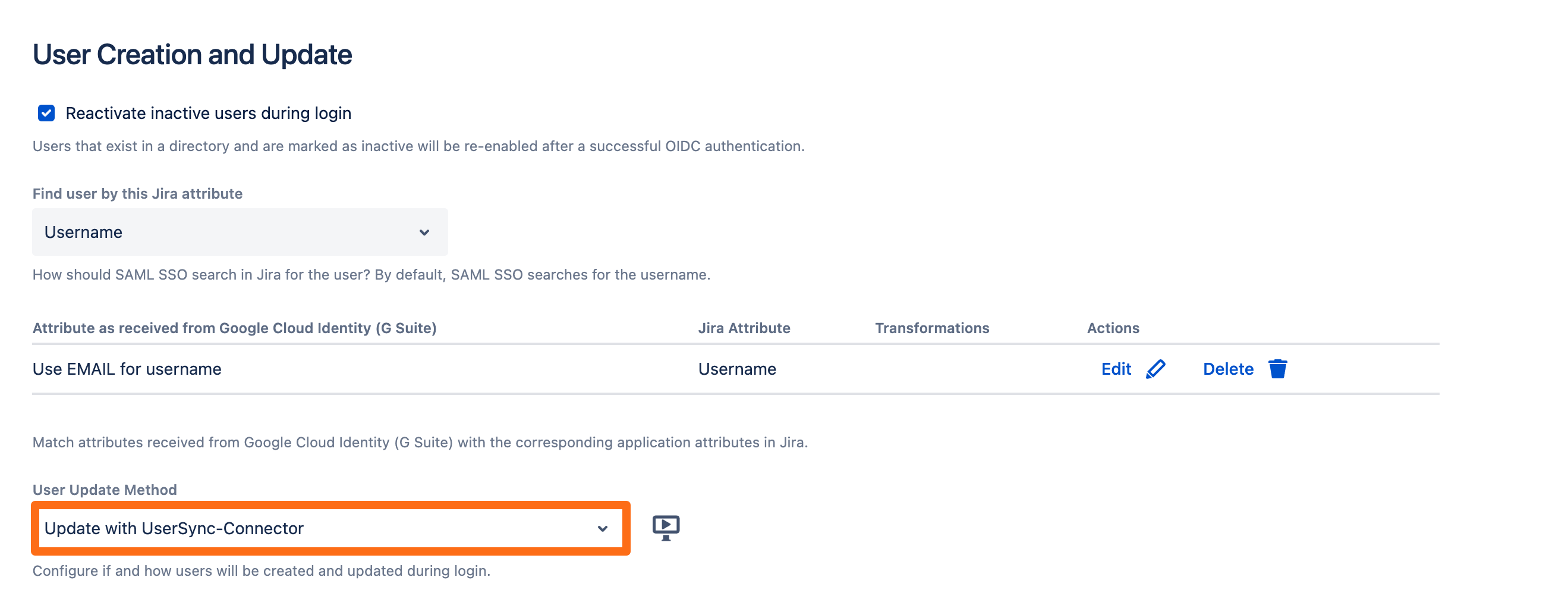Click the 'Reactivate inactive users during login' label

pyautogui.click(x=208, y=114)
